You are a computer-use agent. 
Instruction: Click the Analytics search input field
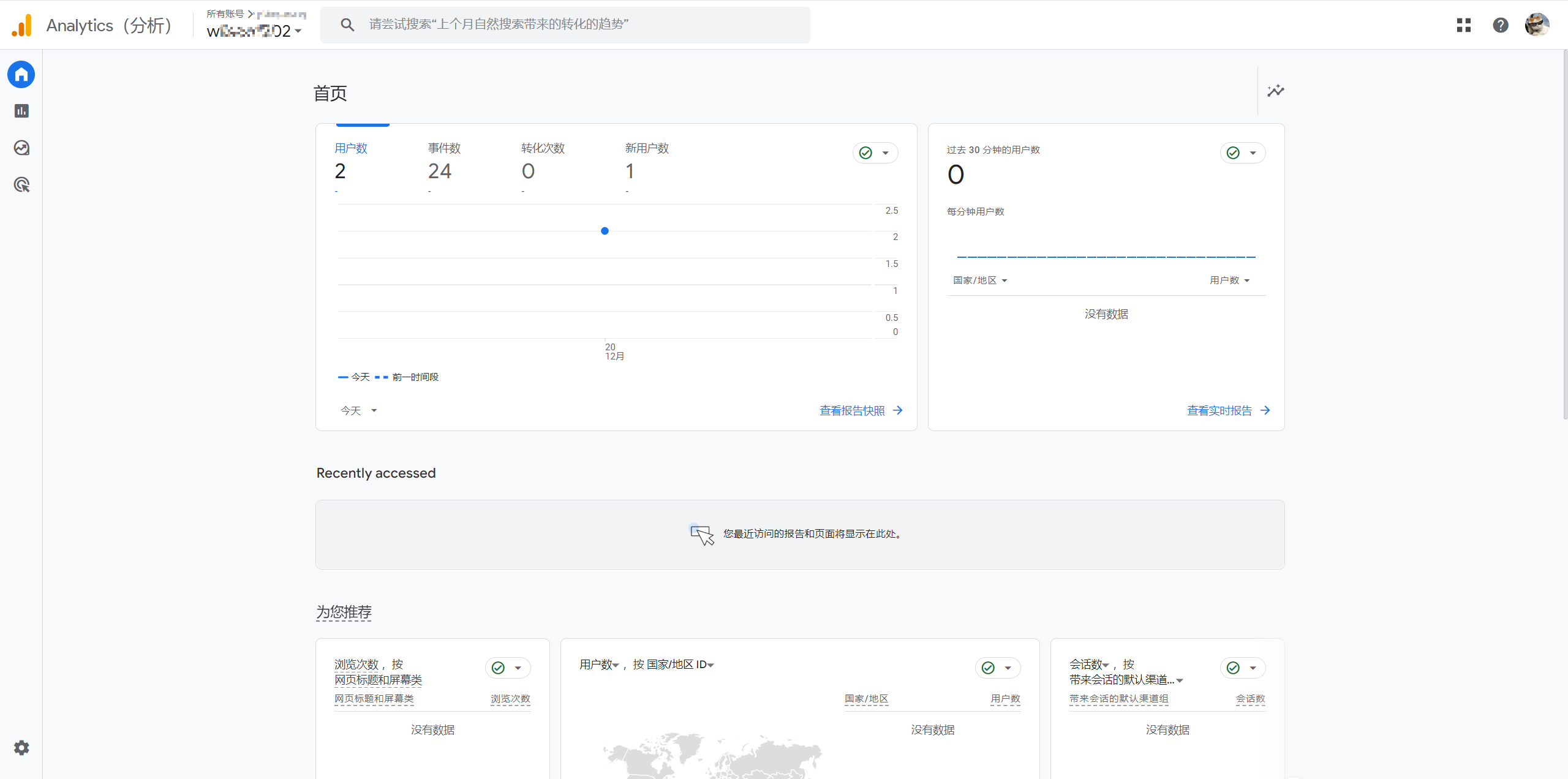[x=565, y=24]
